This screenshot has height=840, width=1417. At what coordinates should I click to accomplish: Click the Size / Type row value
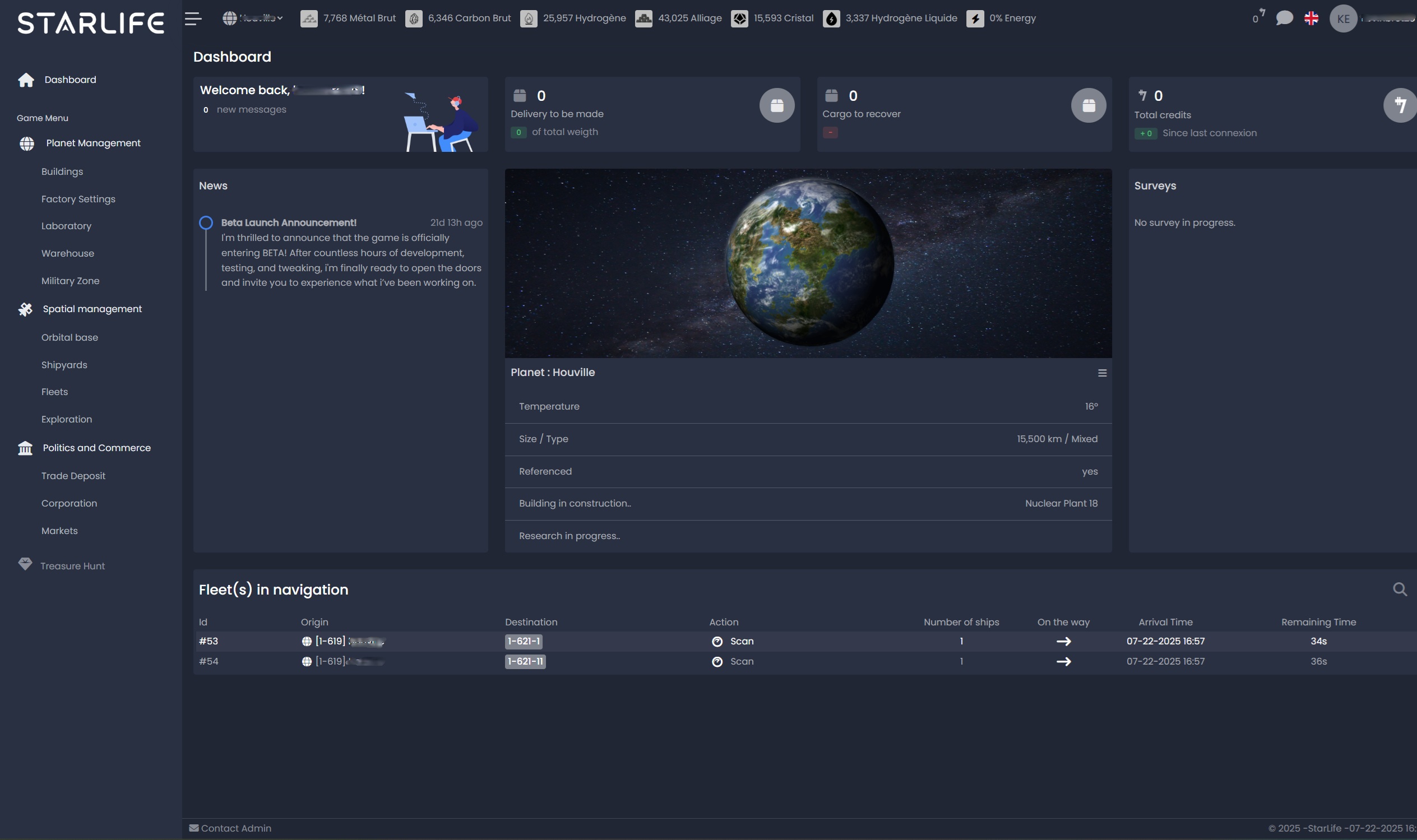click(x=1057, y=439)
